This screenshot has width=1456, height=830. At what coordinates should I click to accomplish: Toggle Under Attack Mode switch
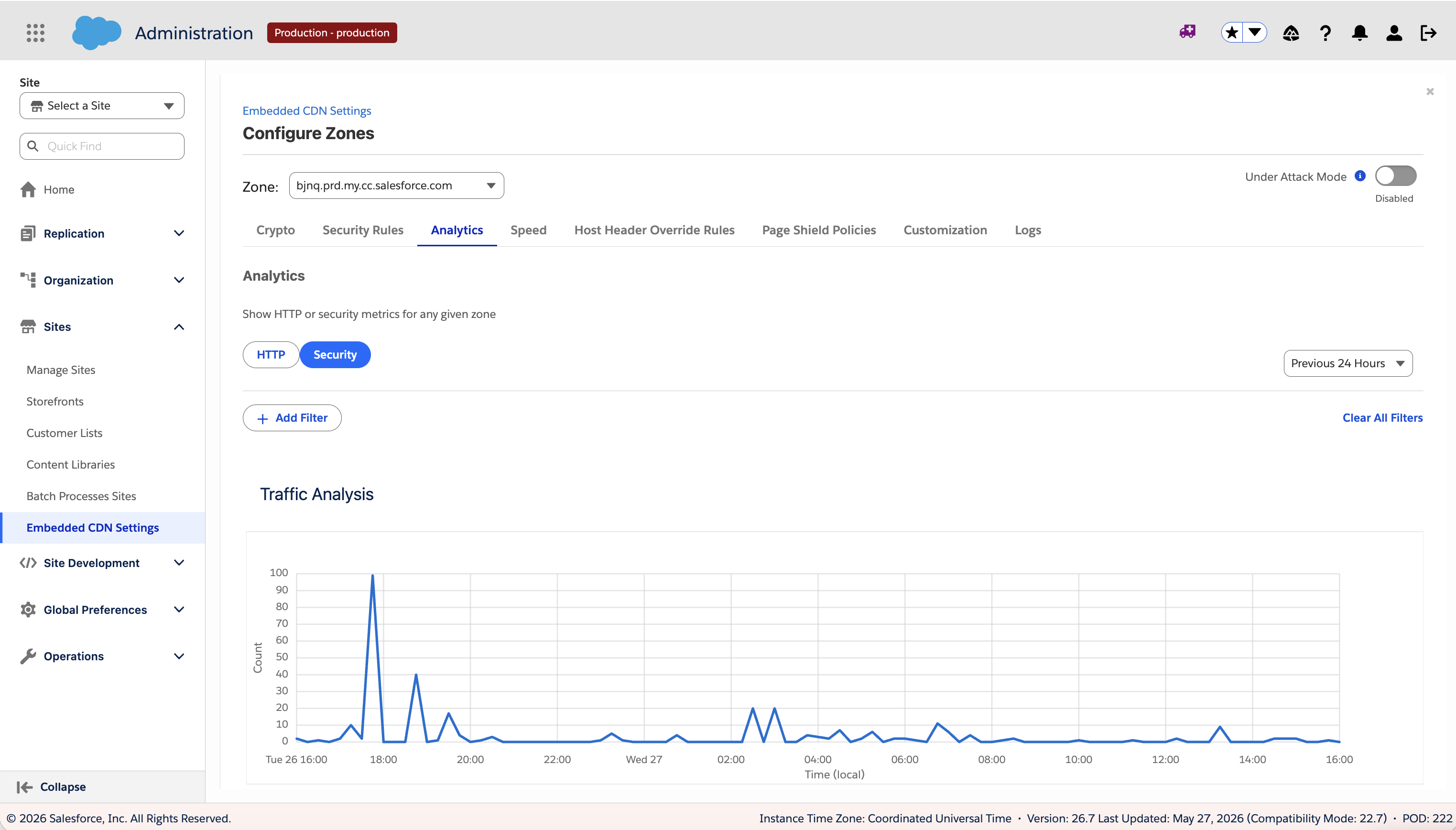point(1396,175)
